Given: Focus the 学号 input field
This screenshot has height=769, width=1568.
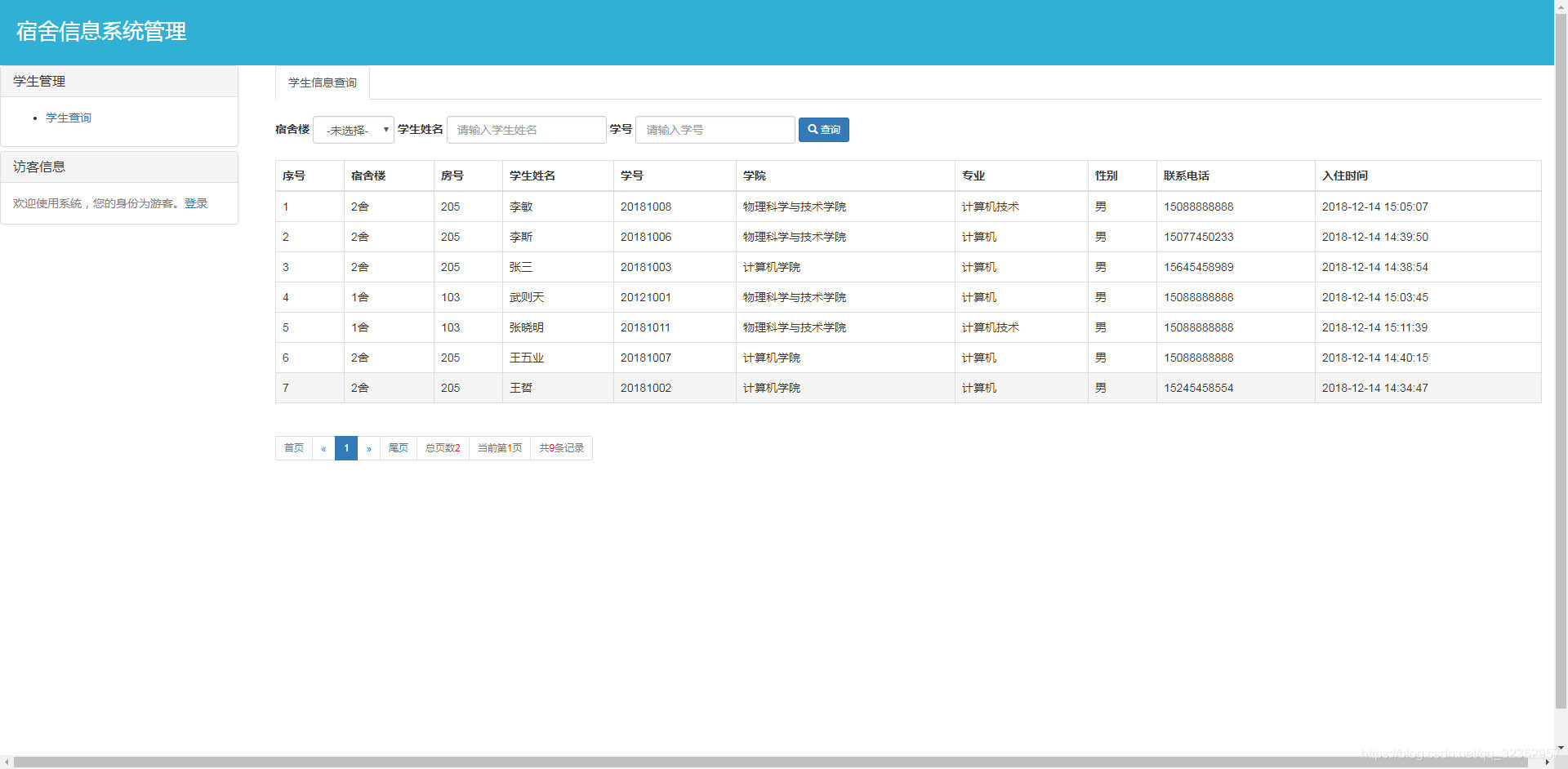Looking at the screenshot, I should [715, 130].
